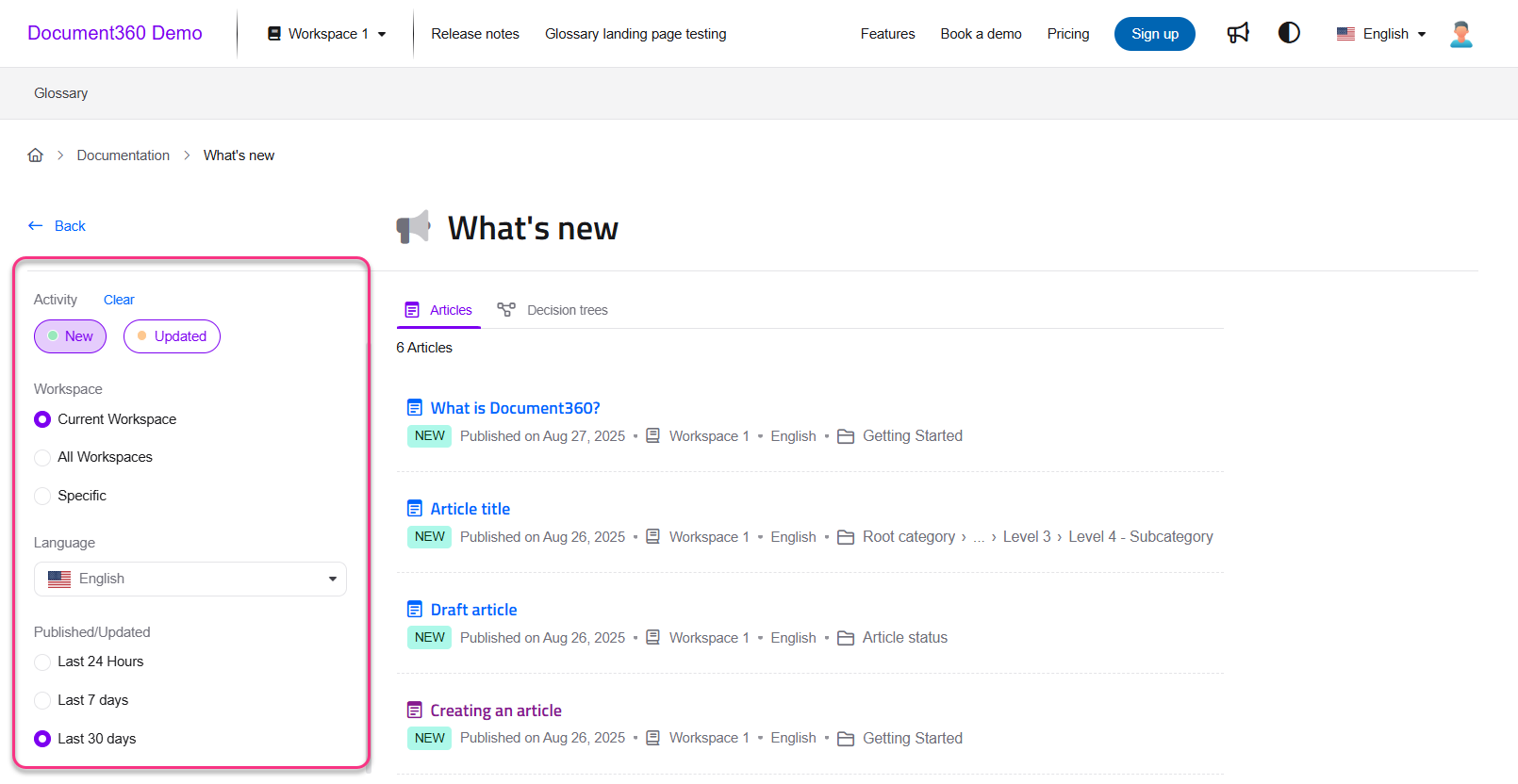Select the All Workspaces radio button
Image resolution: width=1518 pixels, height=784 pixels.
[42, 458]
